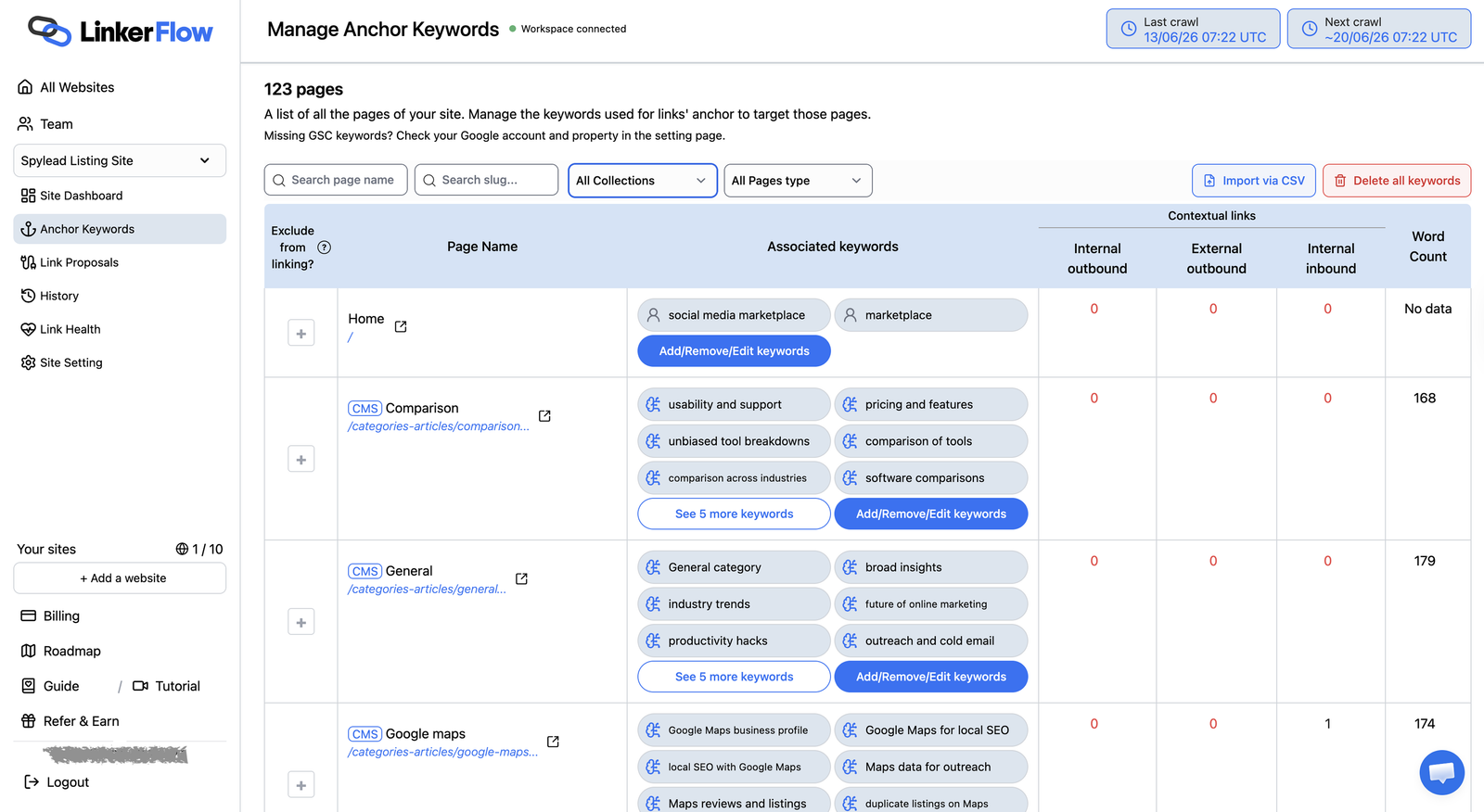The image size is (1484, 812).
Task: Expand See 5 more keywords for General
Action: (x=734, y=678)
